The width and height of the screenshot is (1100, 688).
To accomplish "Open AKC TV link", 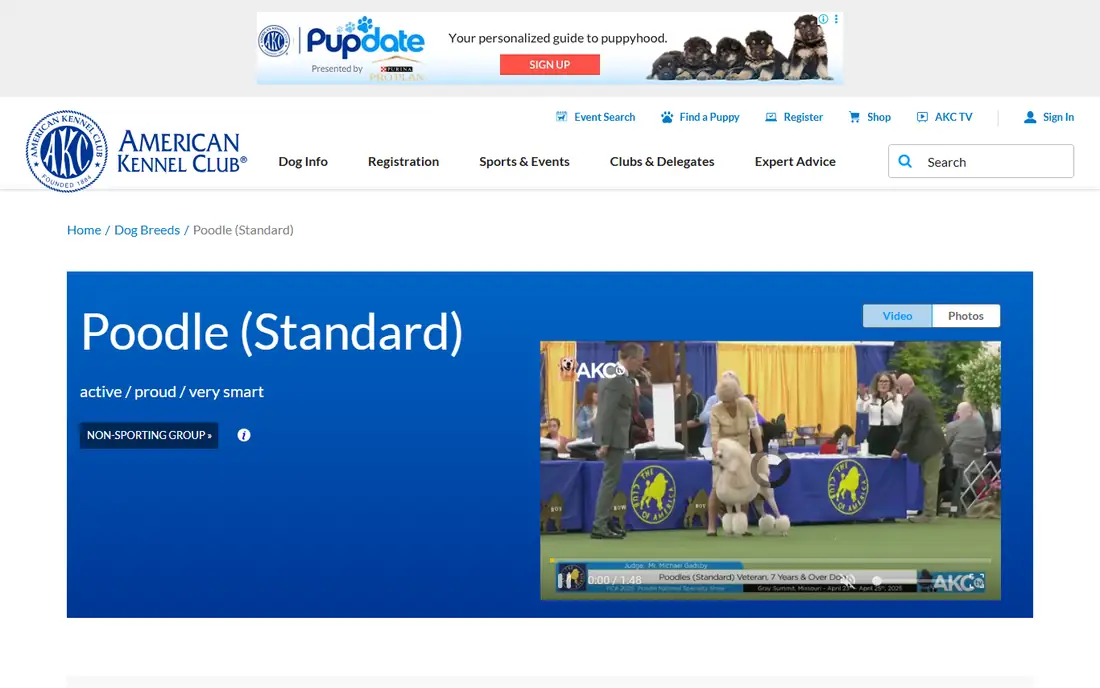I will tap(944, 117).
